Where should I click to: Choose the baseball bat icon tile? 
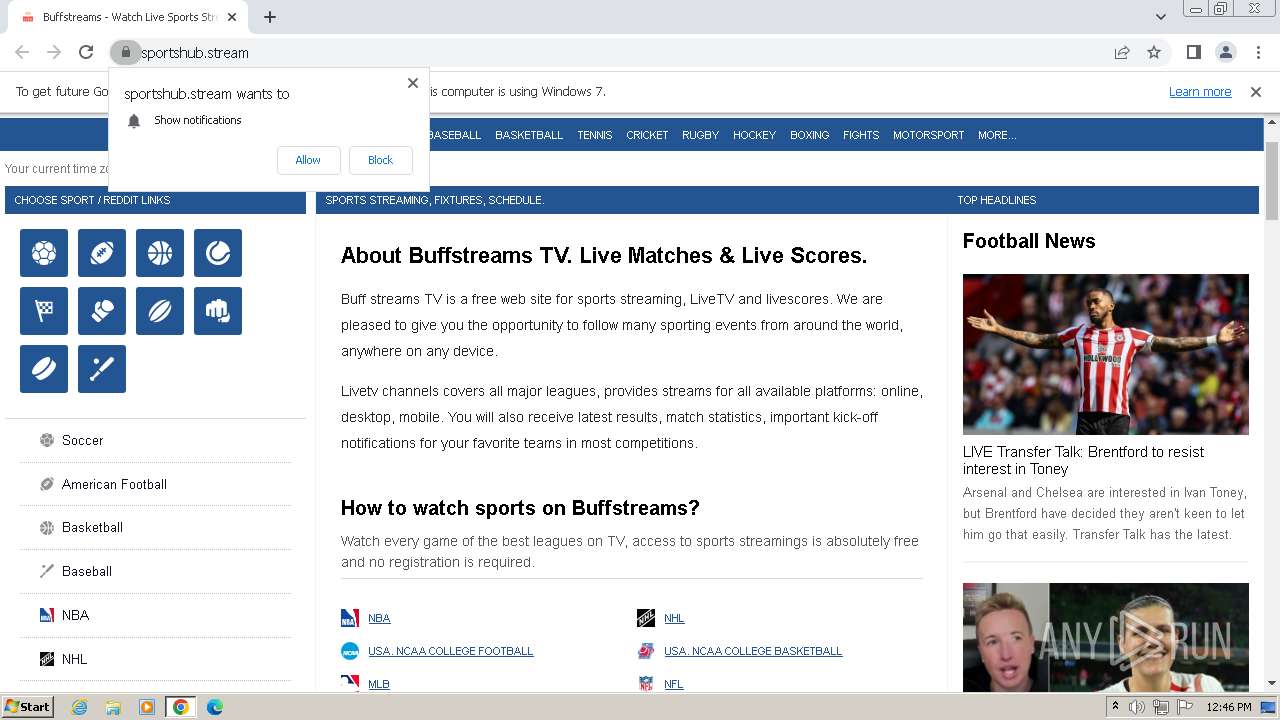tap(102, 369)
